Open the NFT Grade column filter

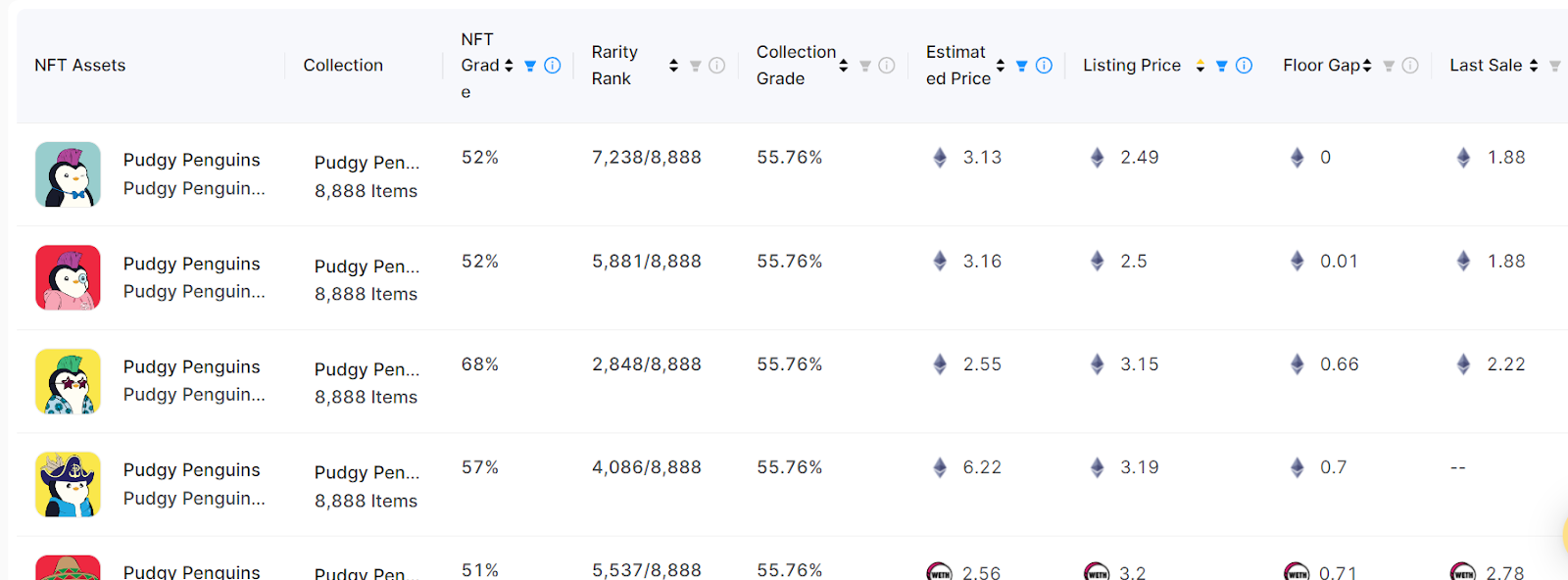[x=530, y=66]
